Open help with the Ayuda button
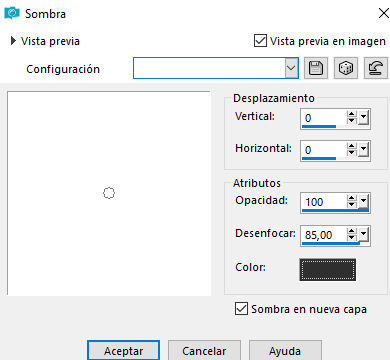Image resolution: width=390 pixels, height=360 pixels. pyautogui.click(x=285, y=350)
